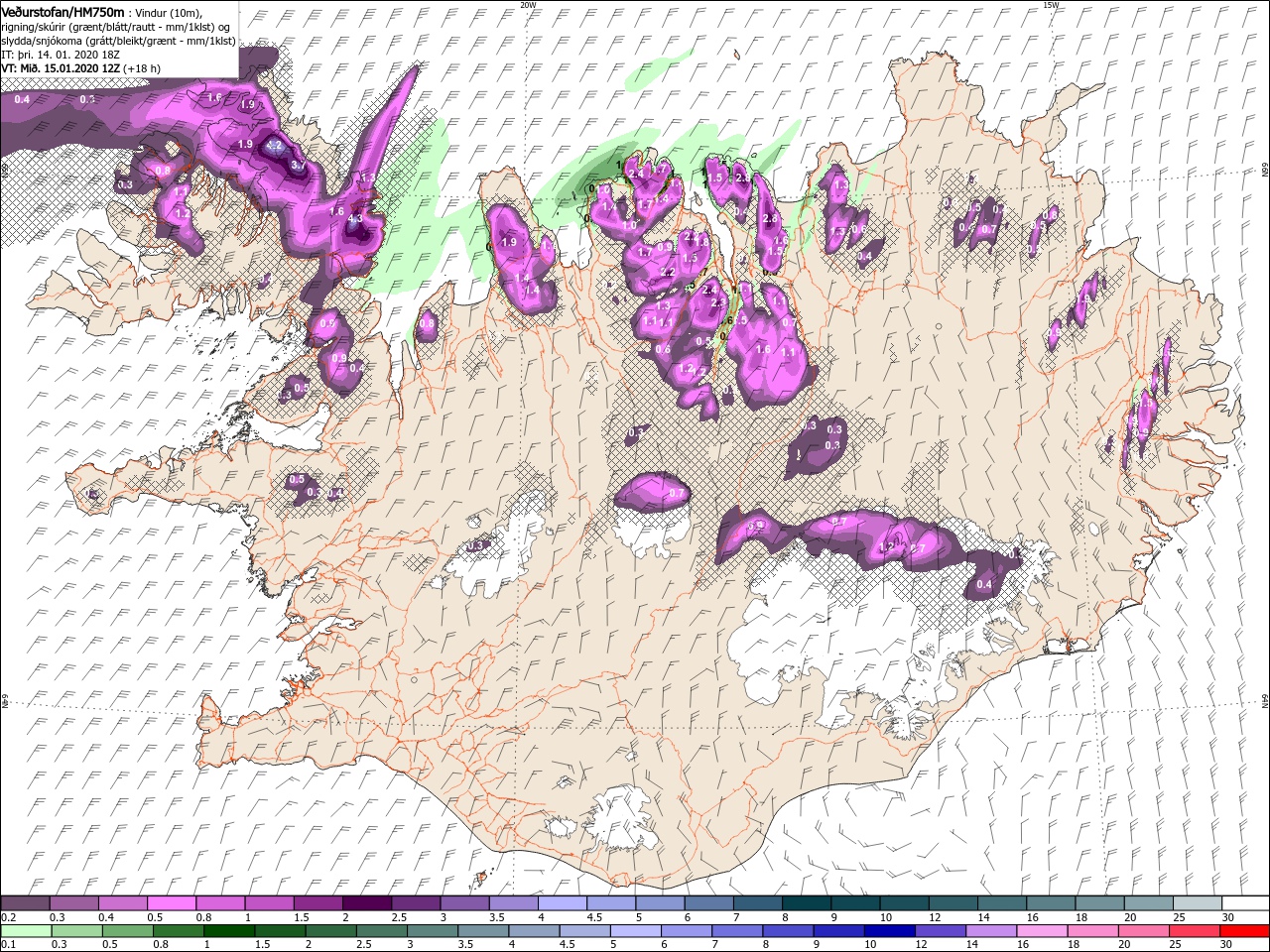Screen dimensions: 1270x952
Task: Click the Veðurstofan/HM750m map title
Action: (63, 12)
